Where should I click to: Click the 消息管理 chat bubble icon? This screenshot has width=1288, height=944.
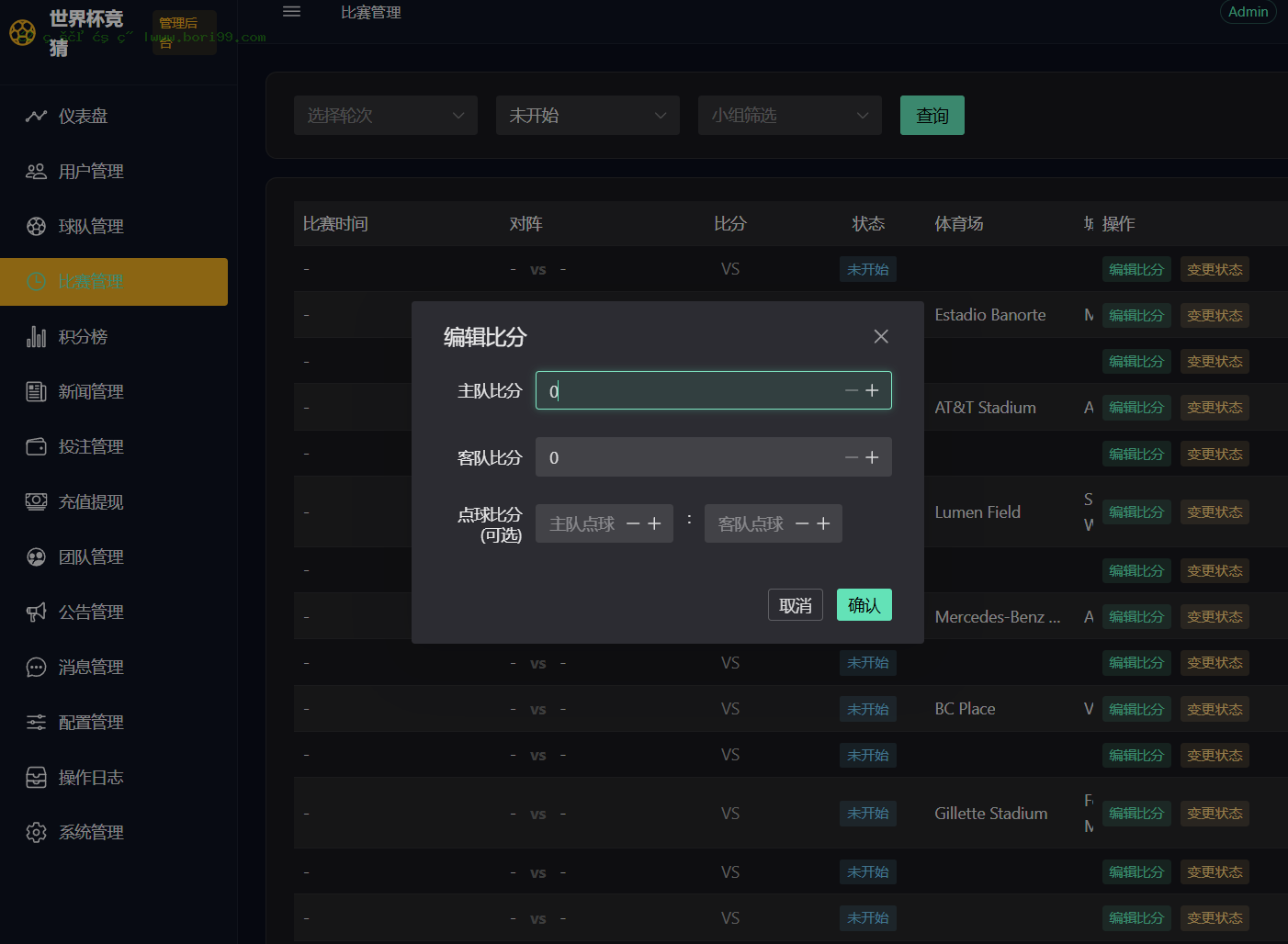point(36,668)
